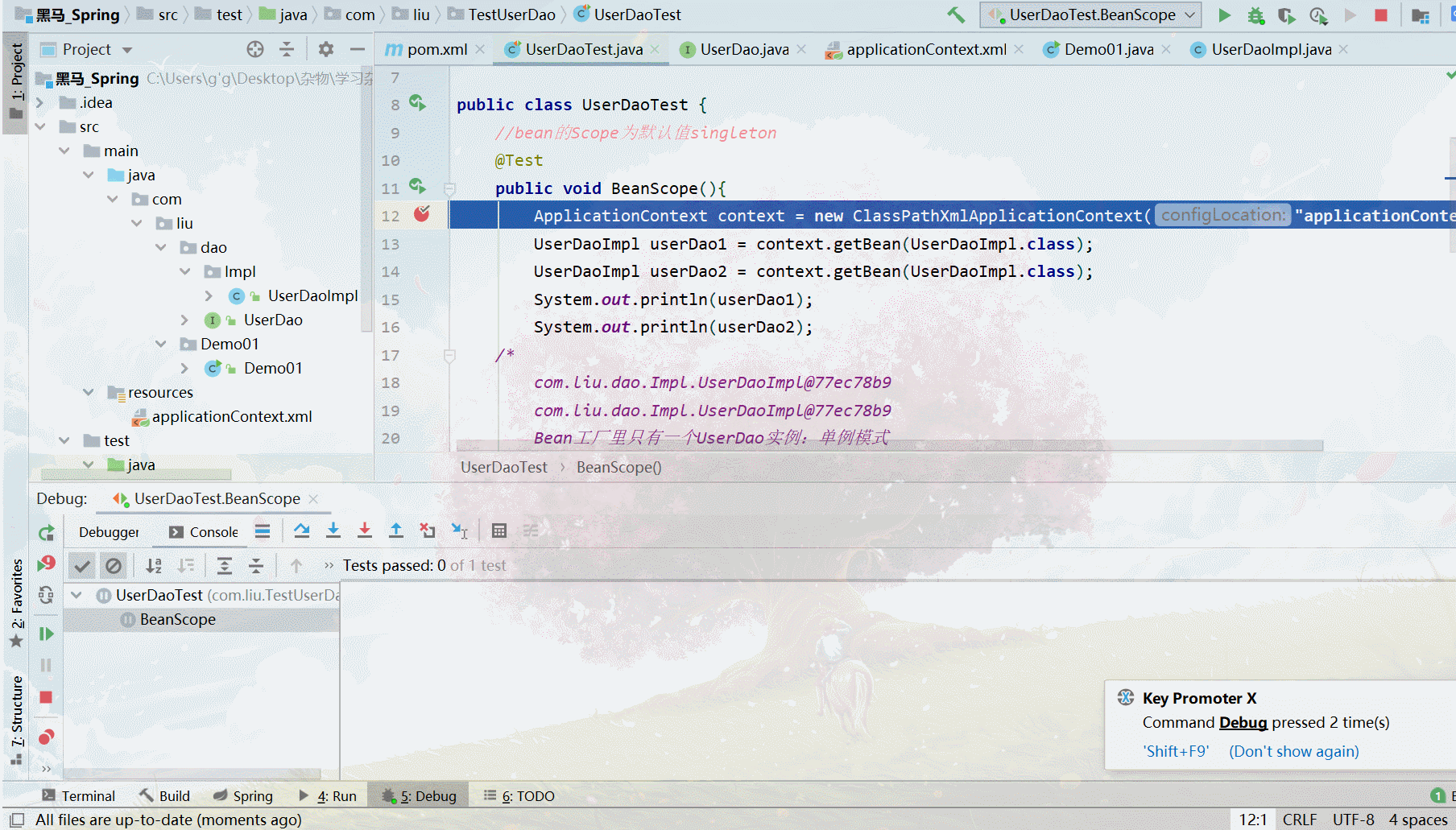The width and height of the screenshot is (1456, 830).
Task: Open the Console tab
Action: [203, 532]
